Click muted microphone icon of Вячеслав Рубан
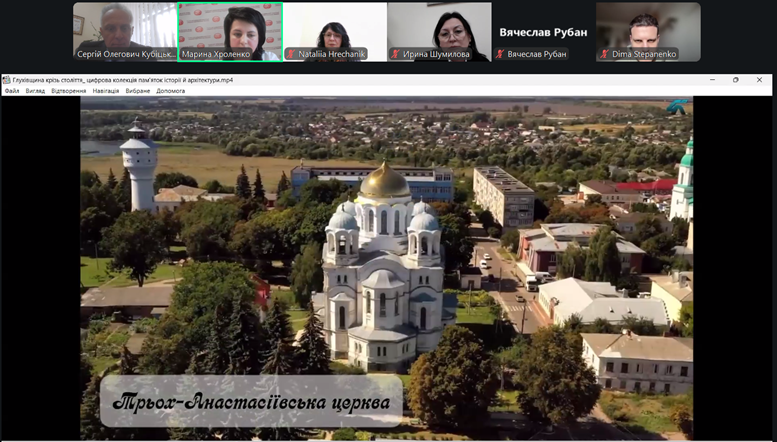The width and height of the screenshot is (777, 442). tap(500, 54)
